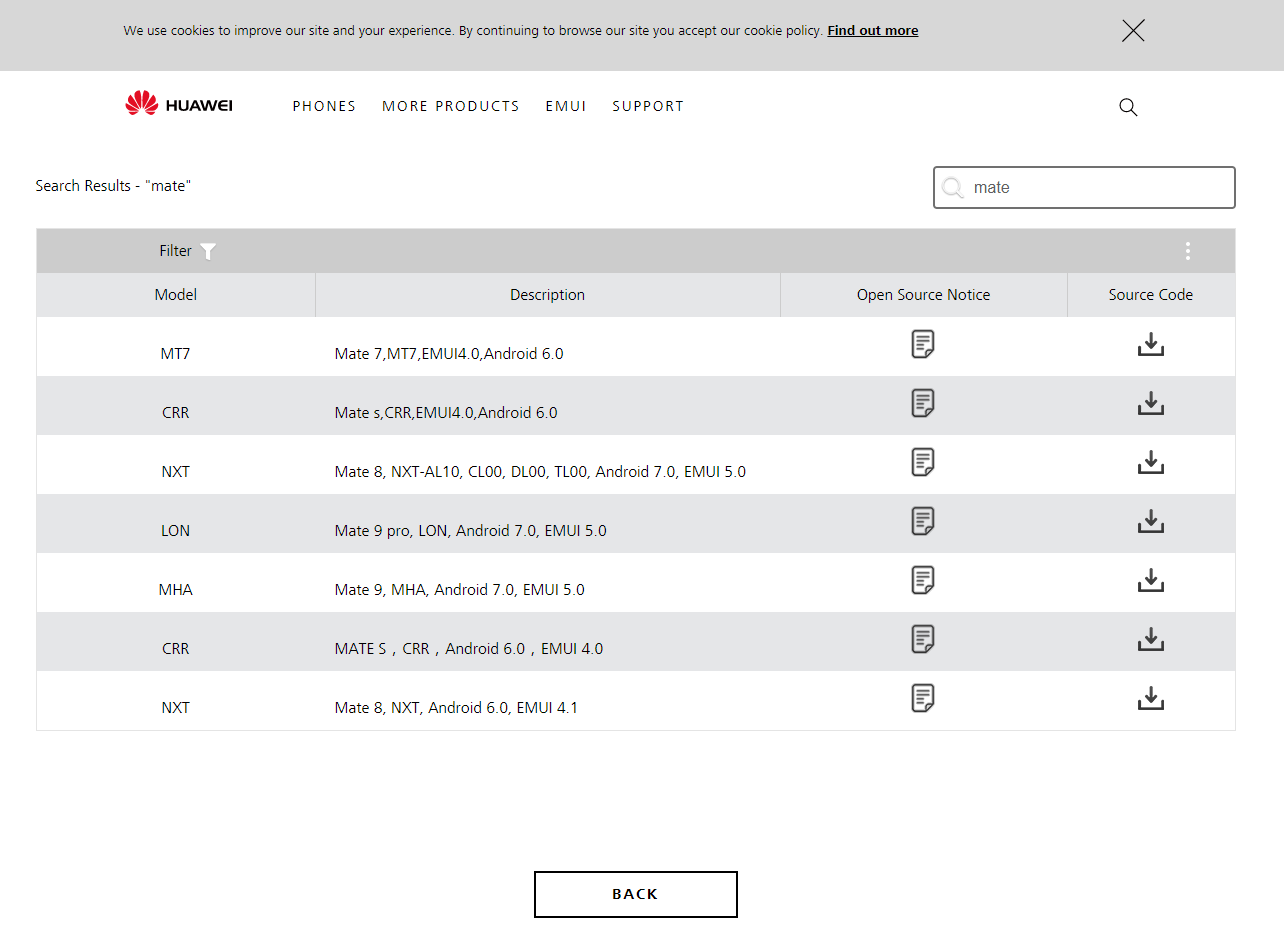This screenshot has width=1284, height=928.
Task: Click the Model column header
Action: [x=176, y=295]
